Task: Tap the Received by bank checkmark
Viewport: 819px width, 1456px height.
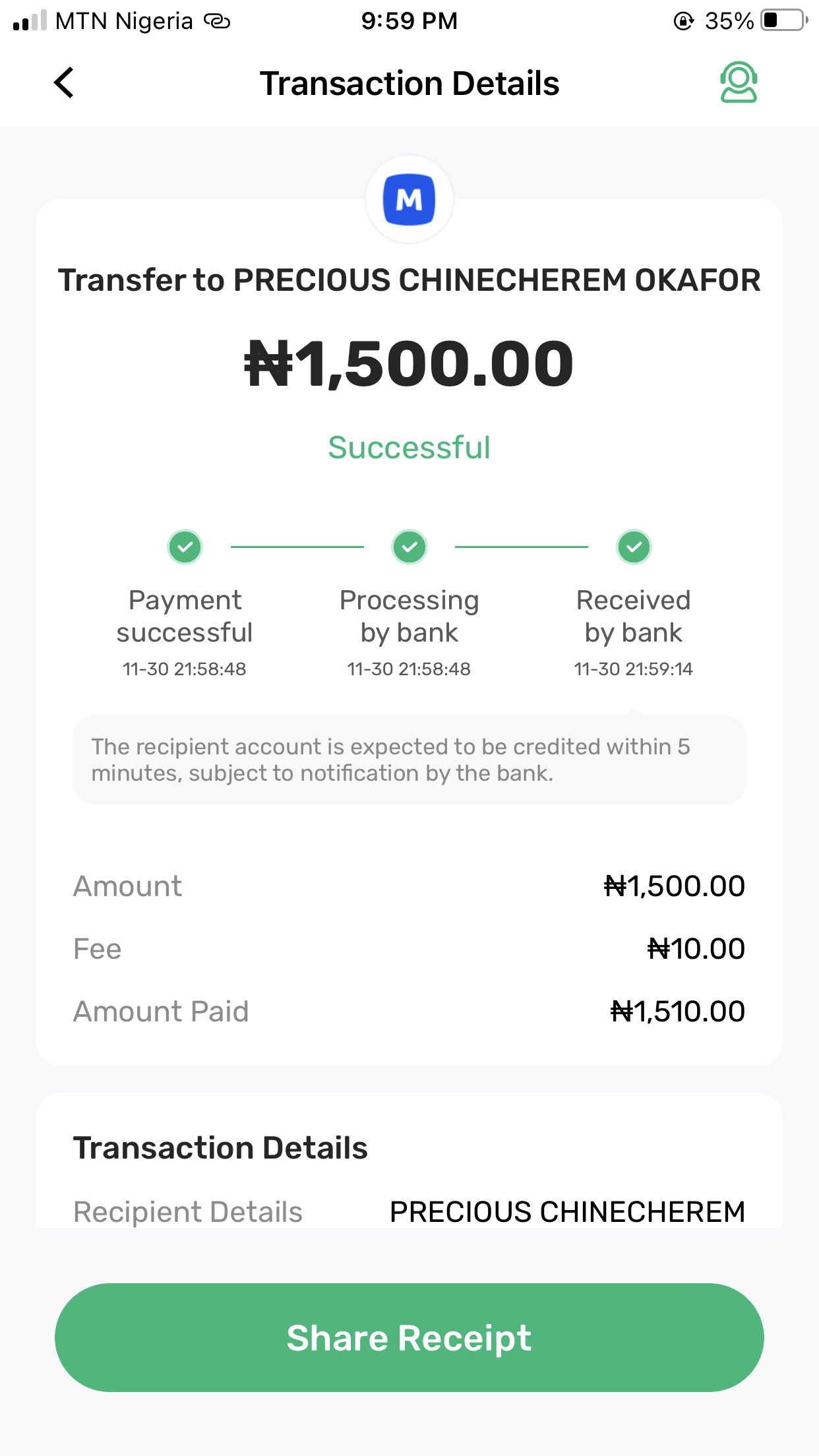Action: (x=634, y=547)
